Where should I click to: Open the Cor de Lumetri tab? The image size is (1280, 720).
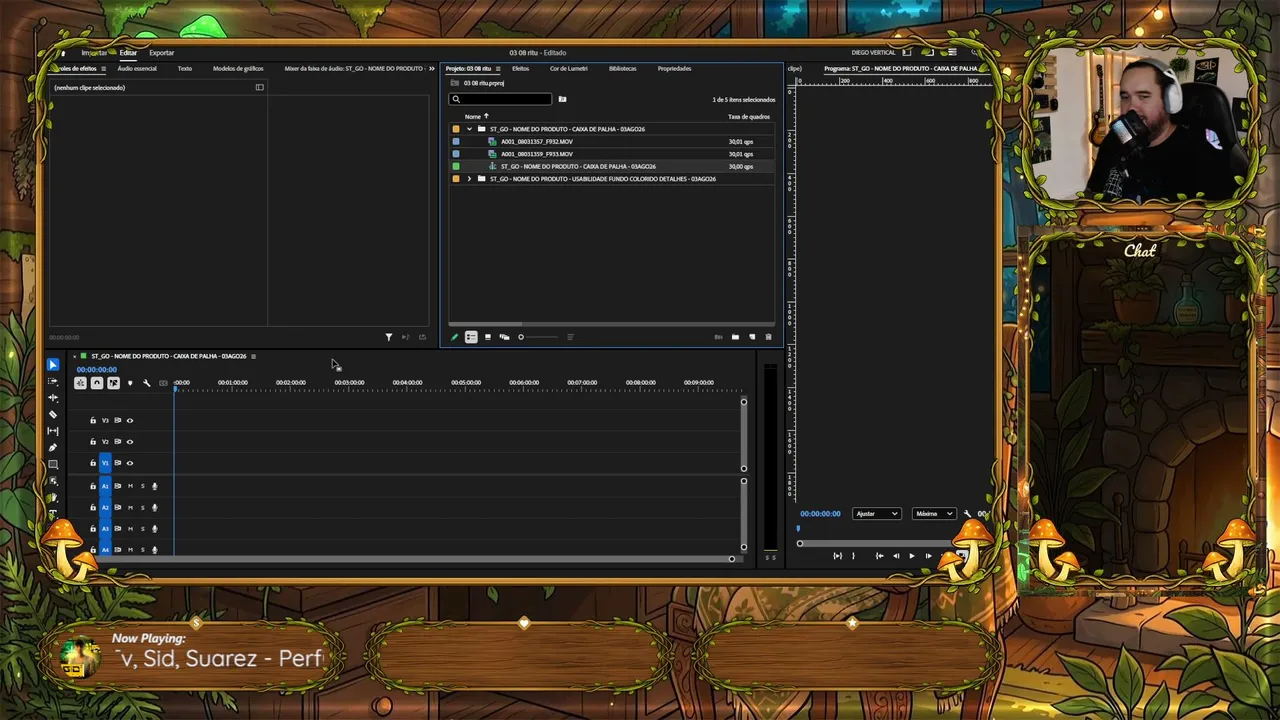coord(569,69)
